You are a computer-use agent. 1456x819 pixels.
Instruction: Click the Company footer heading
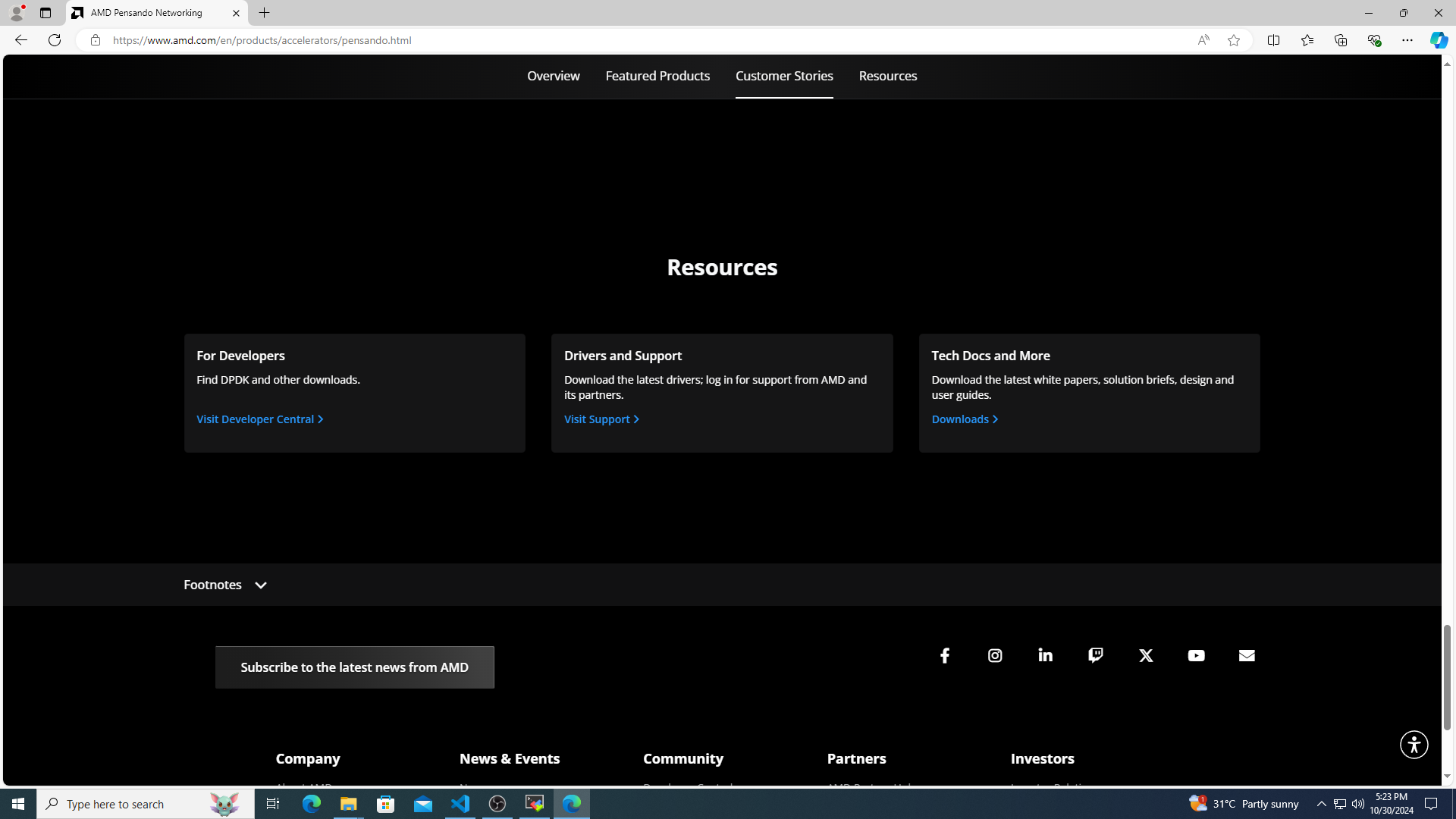pyautogui.click(x=308, y=758)
